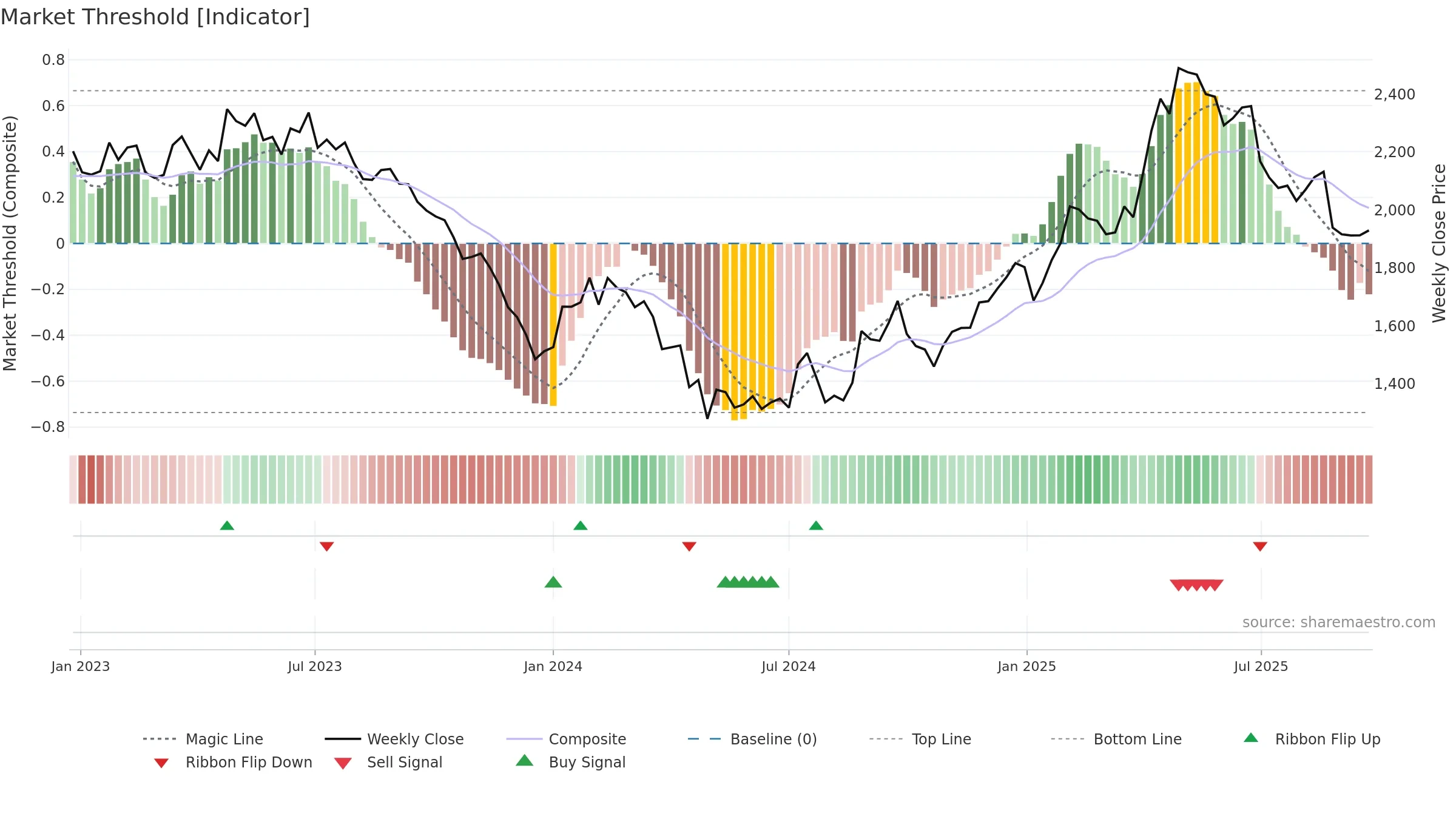Screen dimensions: 1456x819
Task: Click the Jan 2023 x-axis label
Action: 81,667
